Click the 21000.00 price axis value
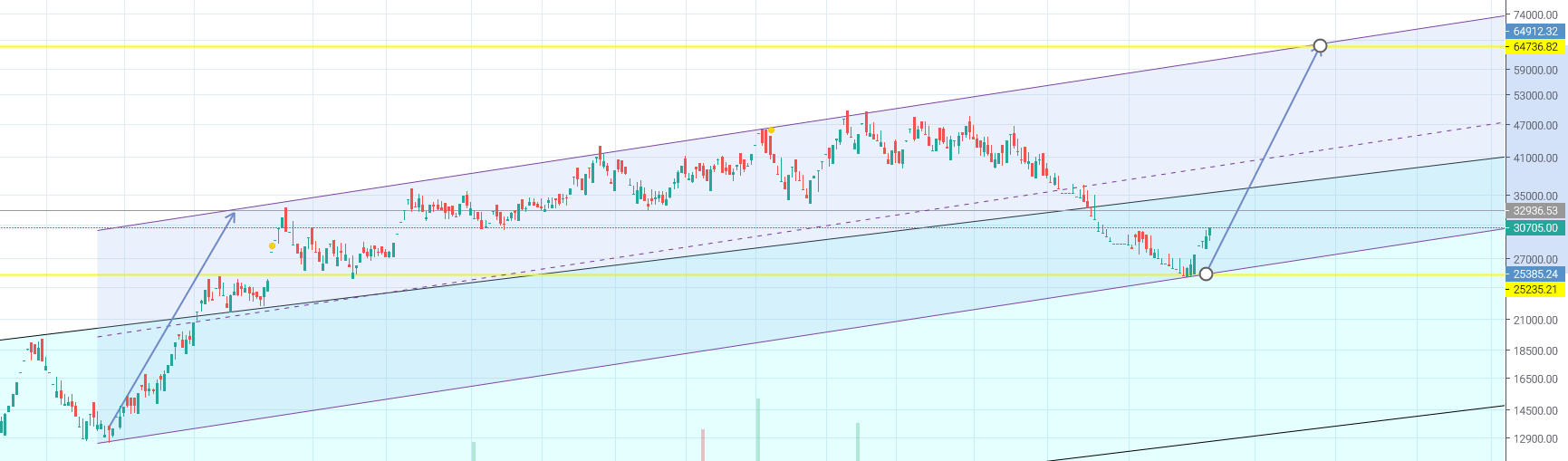The width and height of the screenshot is (1568, 461). point(1535,321)
